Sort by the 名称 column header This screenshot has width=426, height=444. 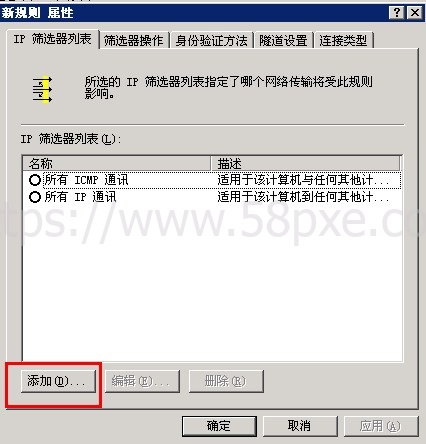coord(117,163)
